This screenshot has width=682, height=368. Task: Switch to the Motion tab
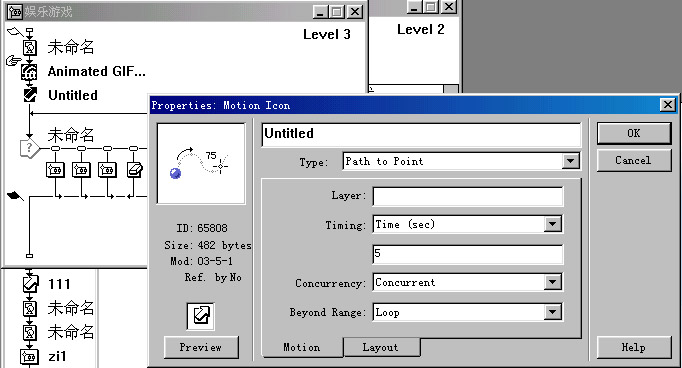click(x=301, y=348)
